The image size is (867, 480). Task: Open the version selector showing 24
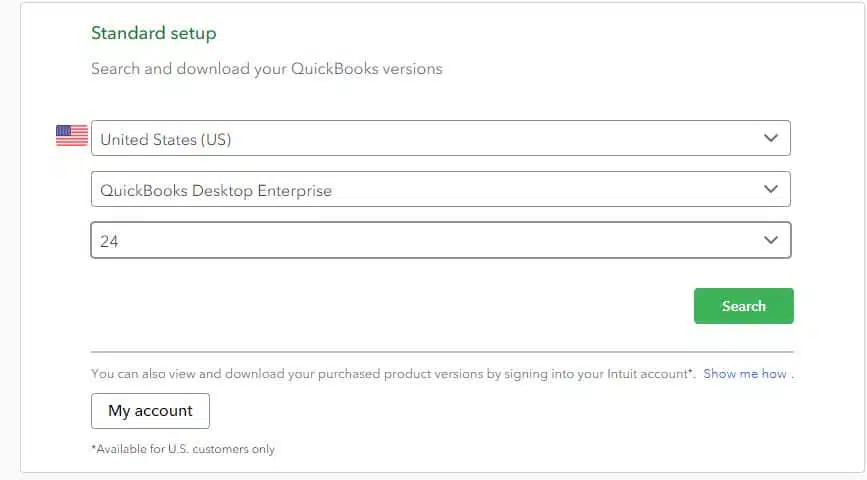441,240
